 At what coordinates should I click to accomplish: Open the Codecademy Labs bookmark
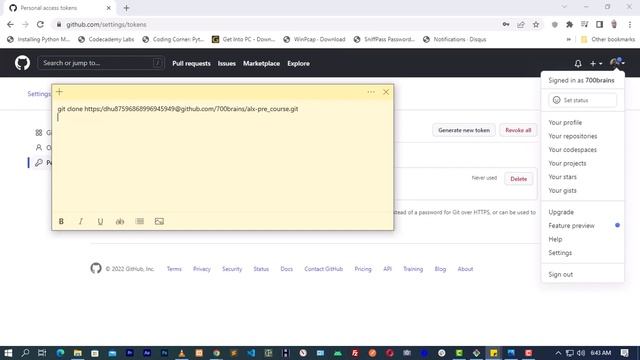pyautogui.click(x=106, y=40)
